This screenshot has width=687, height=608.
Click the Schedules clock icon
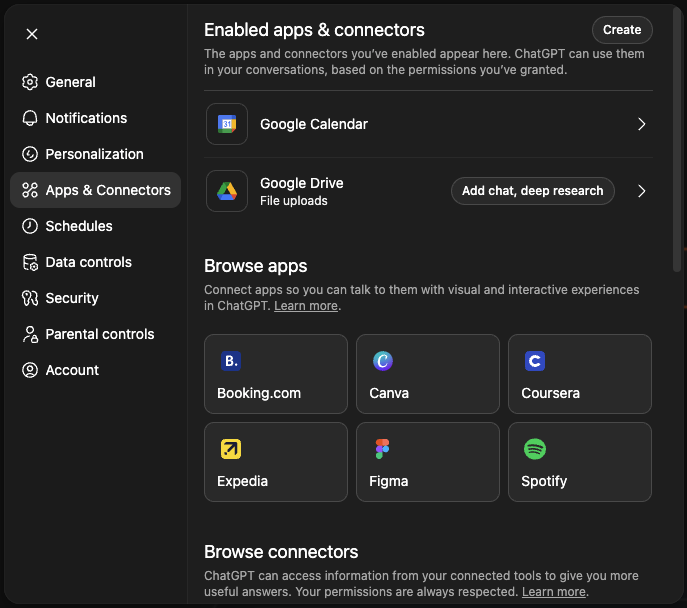[30, 226]
